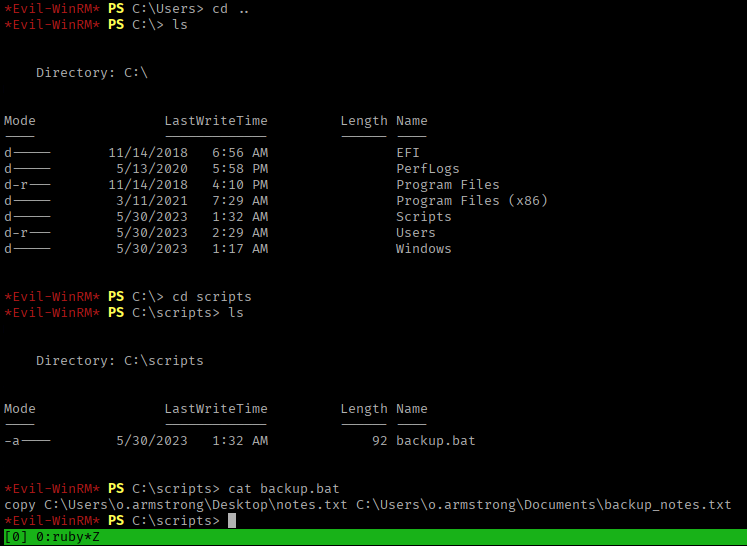The width and height of the screenshot is (747, 546).
Task: Select the Scripts directory in the listing
Action: (x=424, y=217)
